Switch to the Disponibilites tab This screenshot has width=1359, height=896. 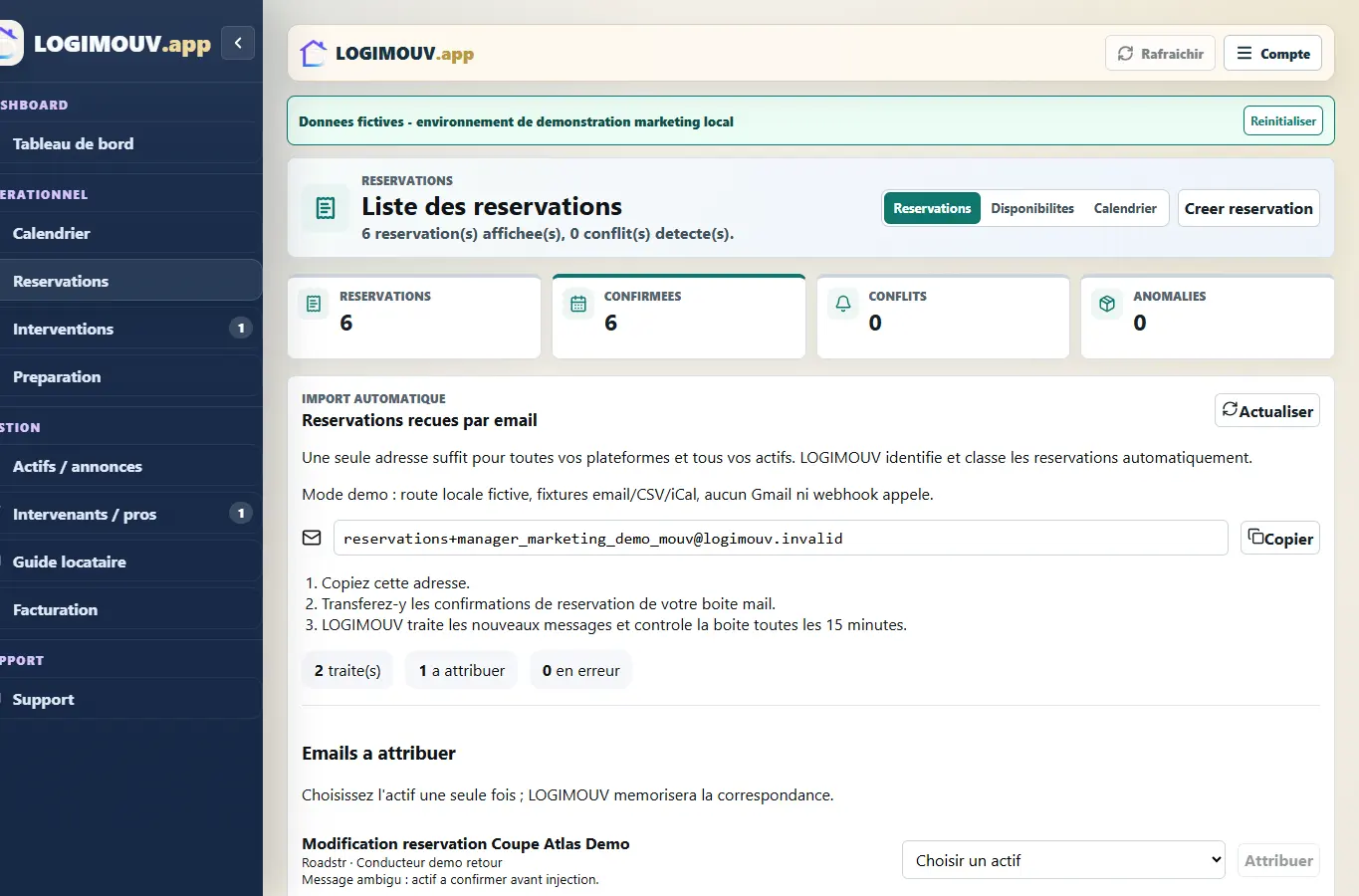coord(1032,208)
